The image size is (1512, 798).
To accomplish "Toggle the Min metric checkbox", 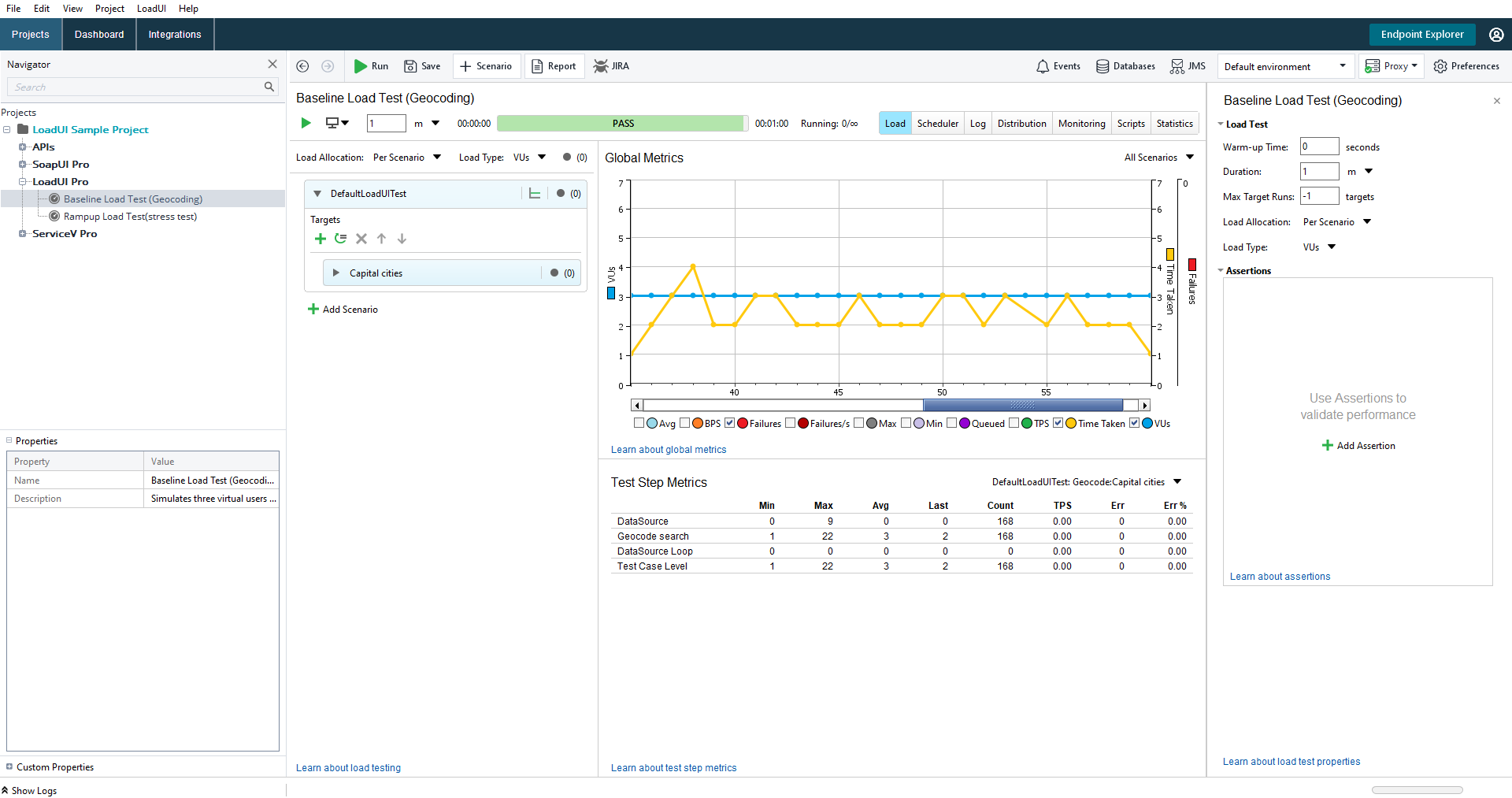I will pos(906,423).
